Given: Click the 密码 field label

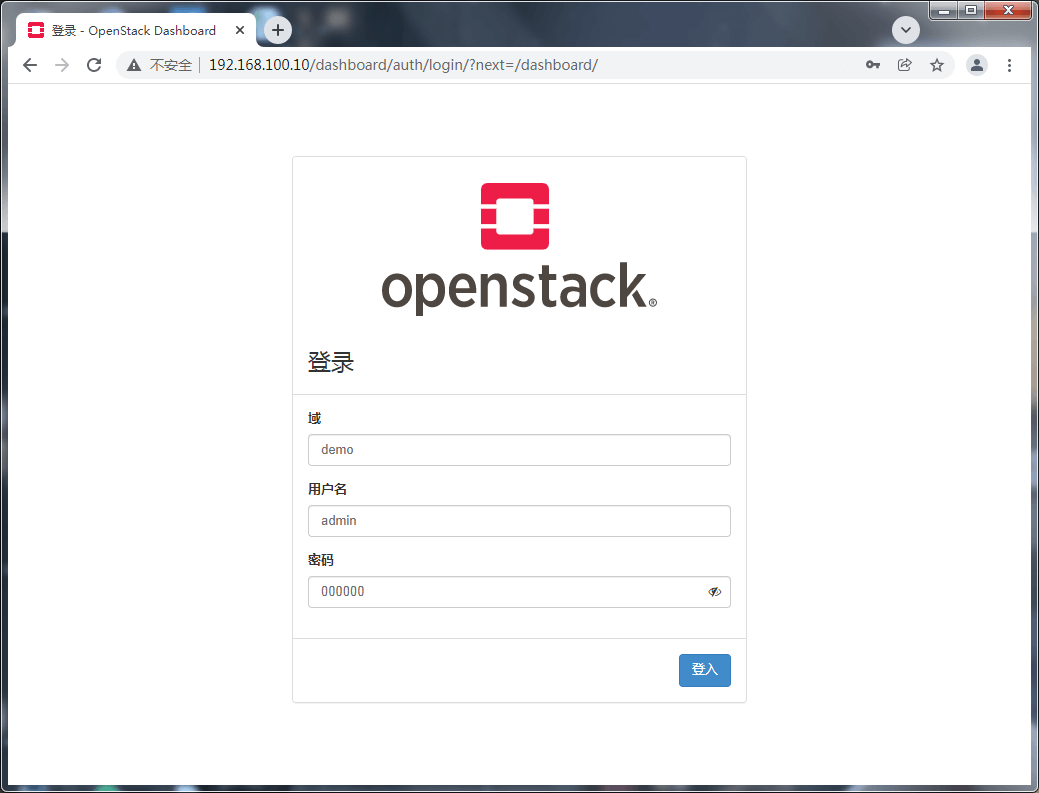Looking at the screenshot, I should [x=321, y=560].
